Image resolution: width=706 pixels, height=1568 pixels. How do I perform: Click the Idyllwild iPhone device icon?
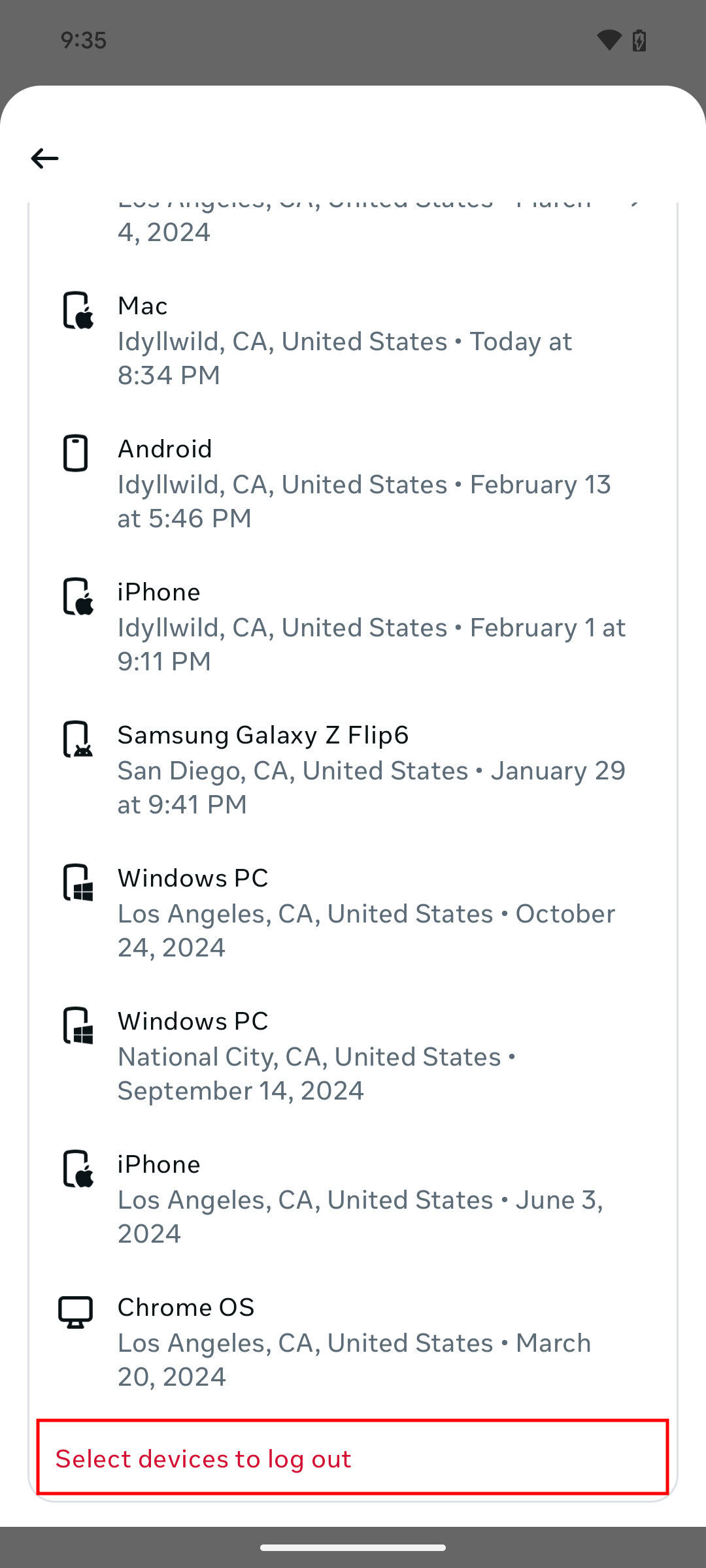[x=78, y=596]
